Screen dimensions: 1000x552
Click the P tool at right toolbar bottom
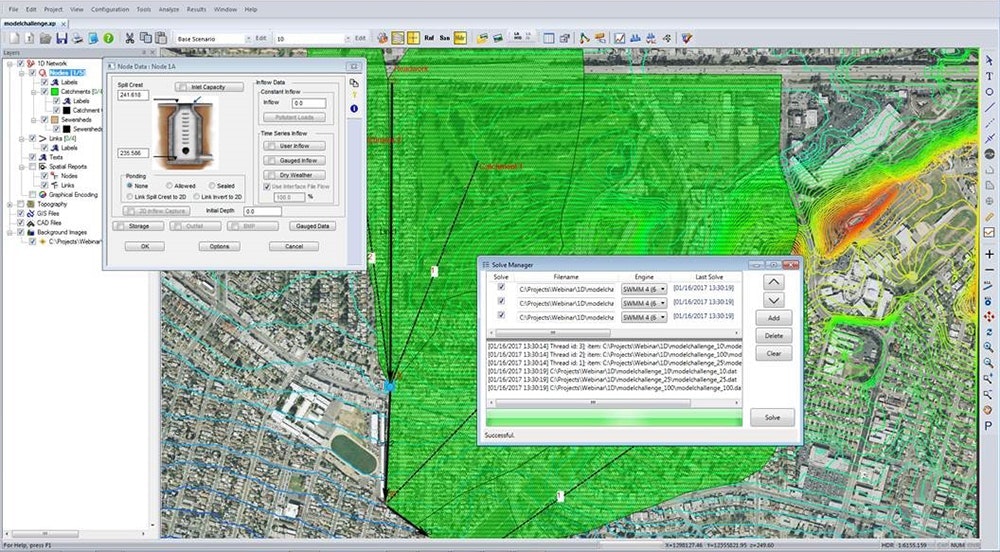click(x=989, y=426)
